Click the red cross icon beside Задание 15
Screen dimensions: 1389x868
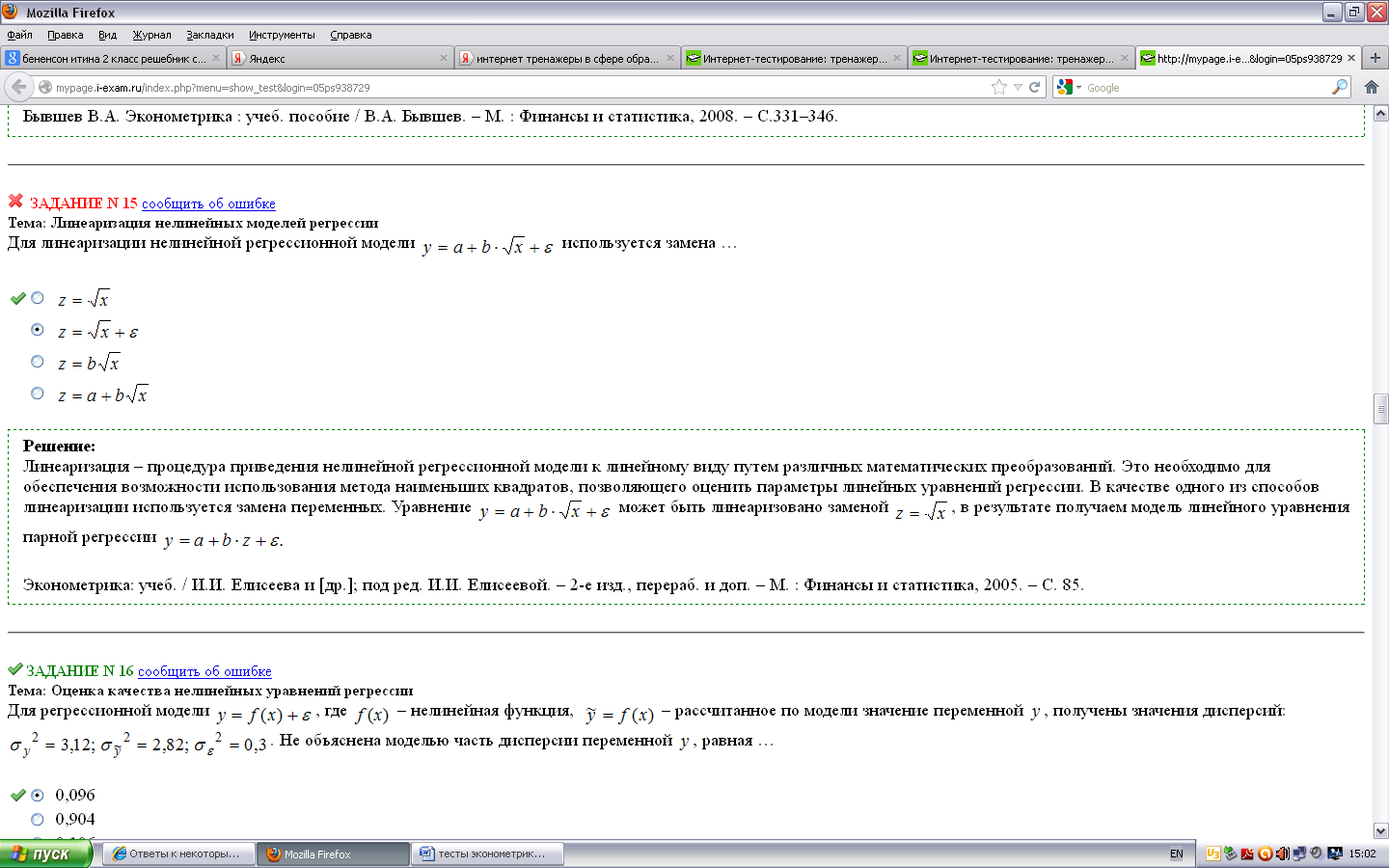pos(15,201)
